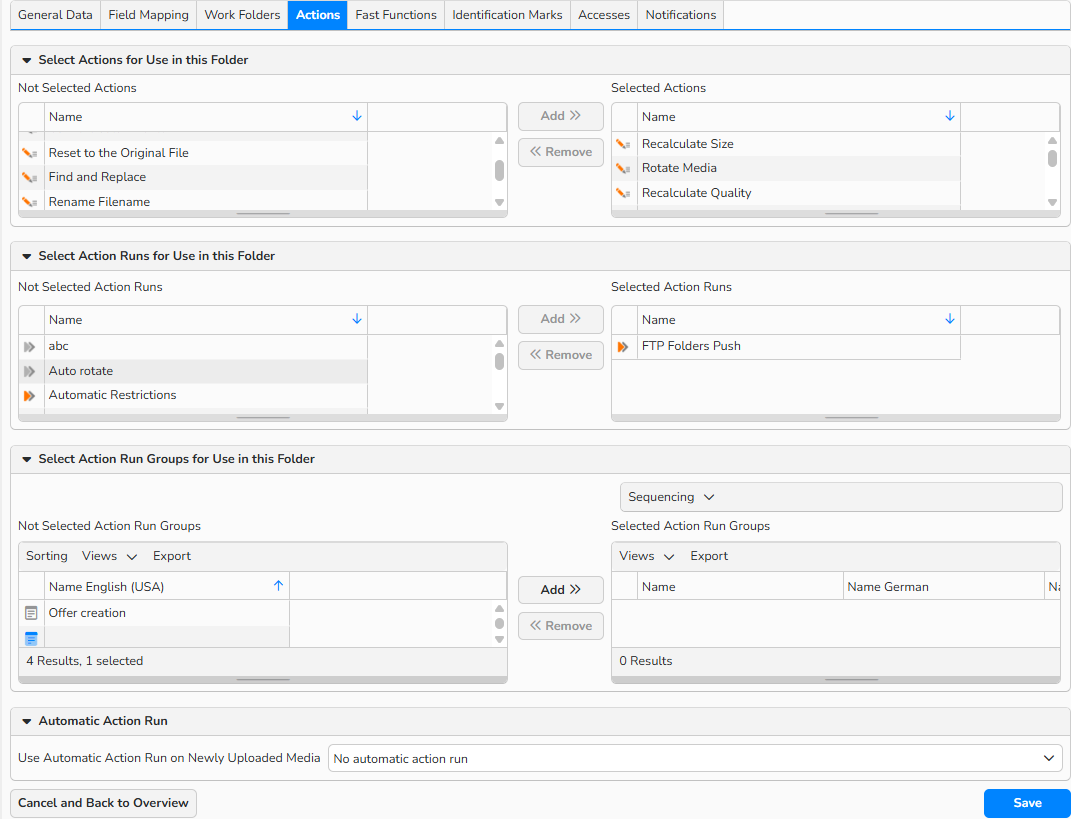Screen dimensions: 1071x819
Task: Collapse Automatic Action Run section
Action: (x=27, y=721)
